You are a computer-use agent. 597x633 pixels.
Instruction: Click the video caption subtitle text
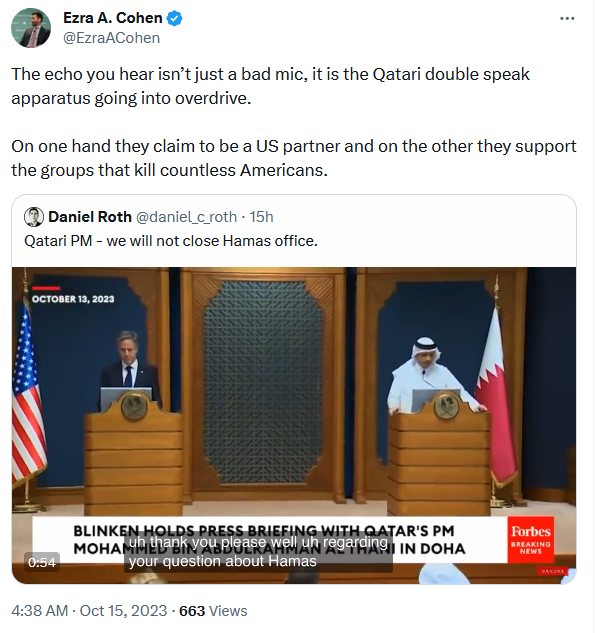coord(258,551)
